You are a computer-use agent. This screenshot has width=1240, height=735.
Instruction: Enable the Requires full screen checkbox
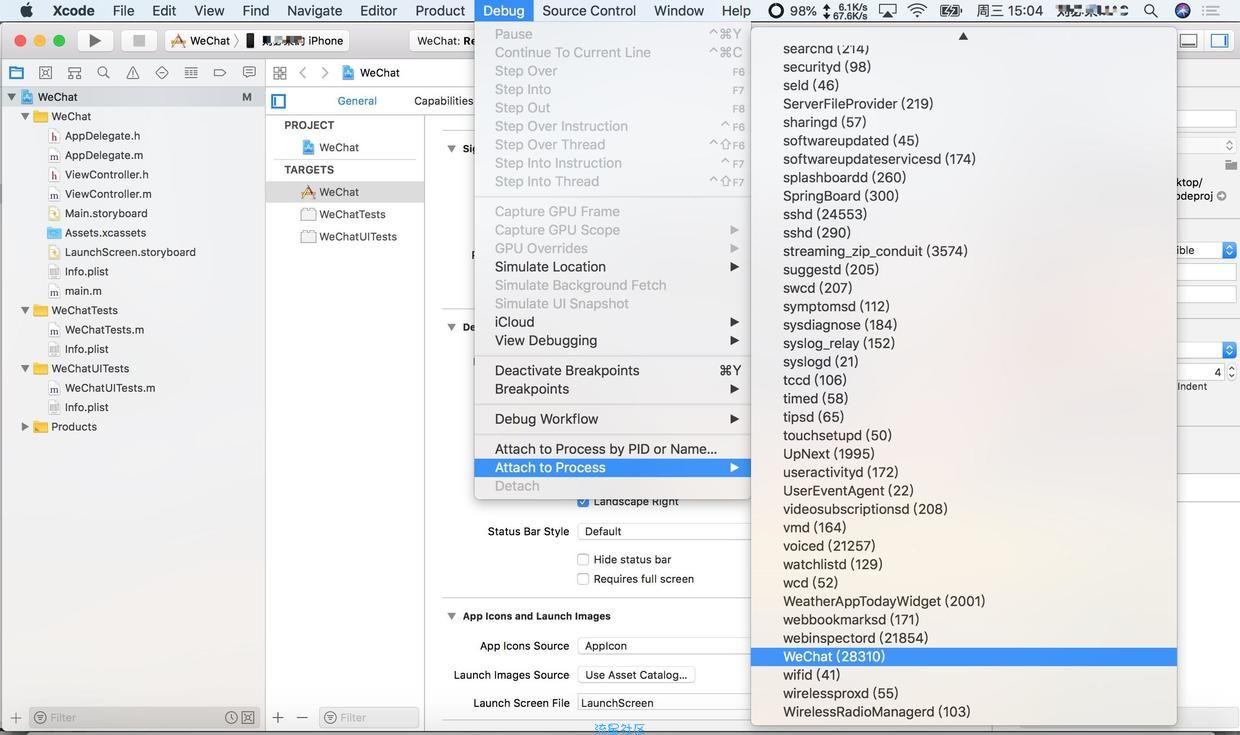(583, 579)
